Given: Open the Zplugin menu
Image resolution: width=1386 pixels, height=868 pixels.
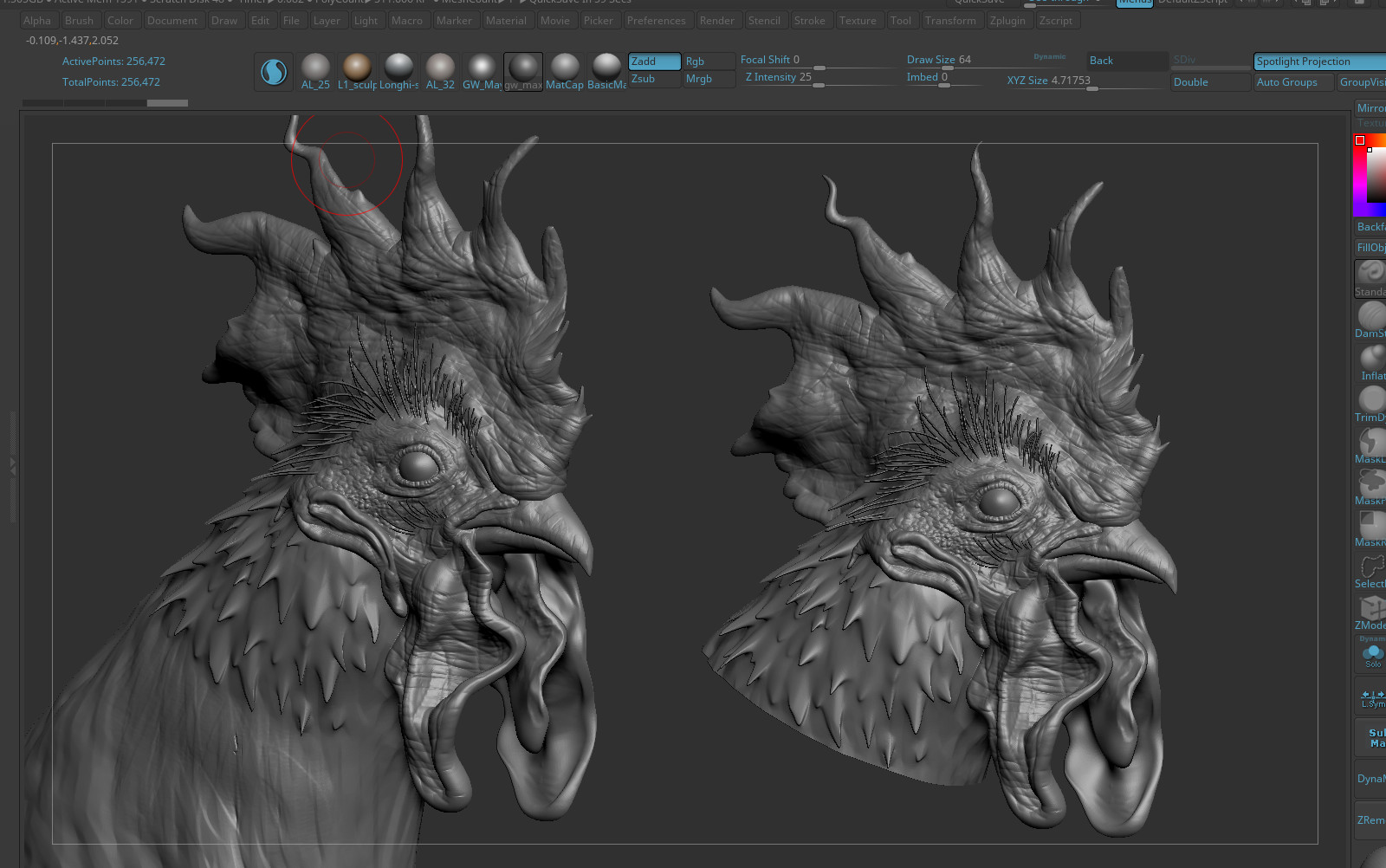Looking at the screenshot, I should pyautogui.click(x=1007, y=21).
